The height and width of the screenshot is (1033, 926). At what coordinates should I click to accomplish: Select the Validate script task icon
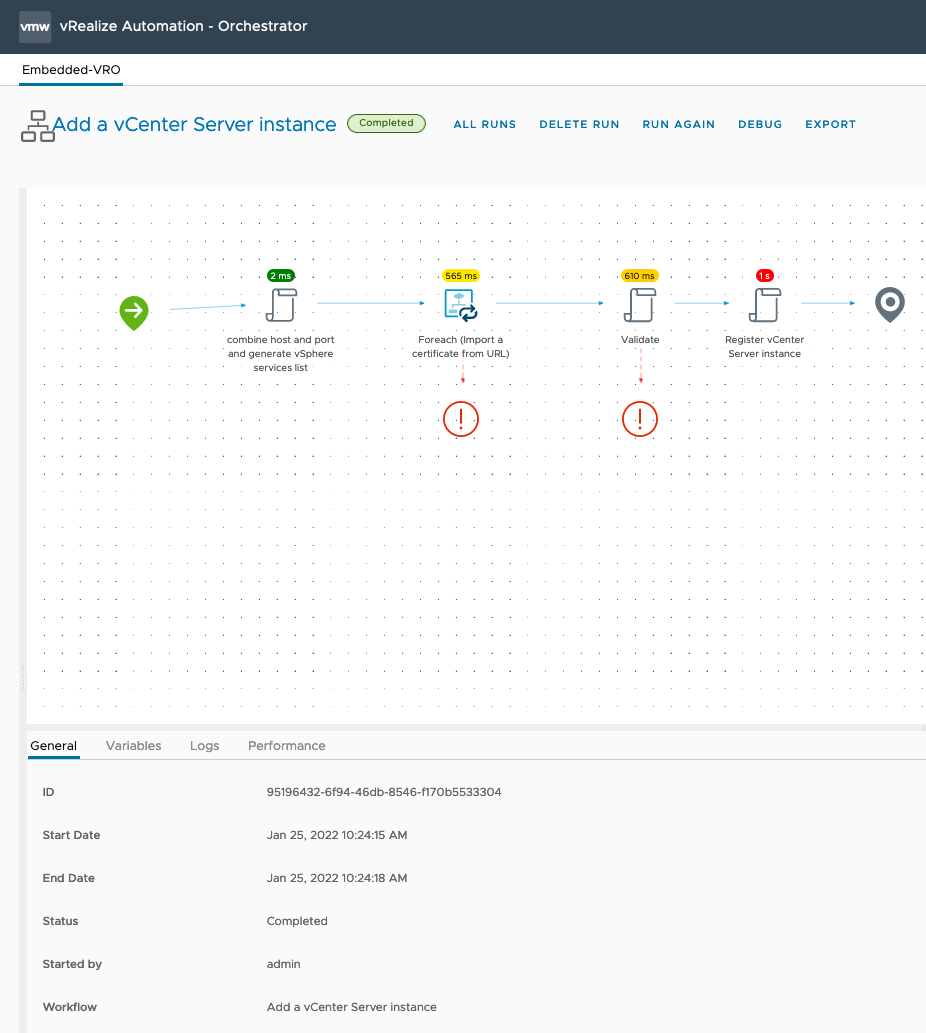(640, 305)
